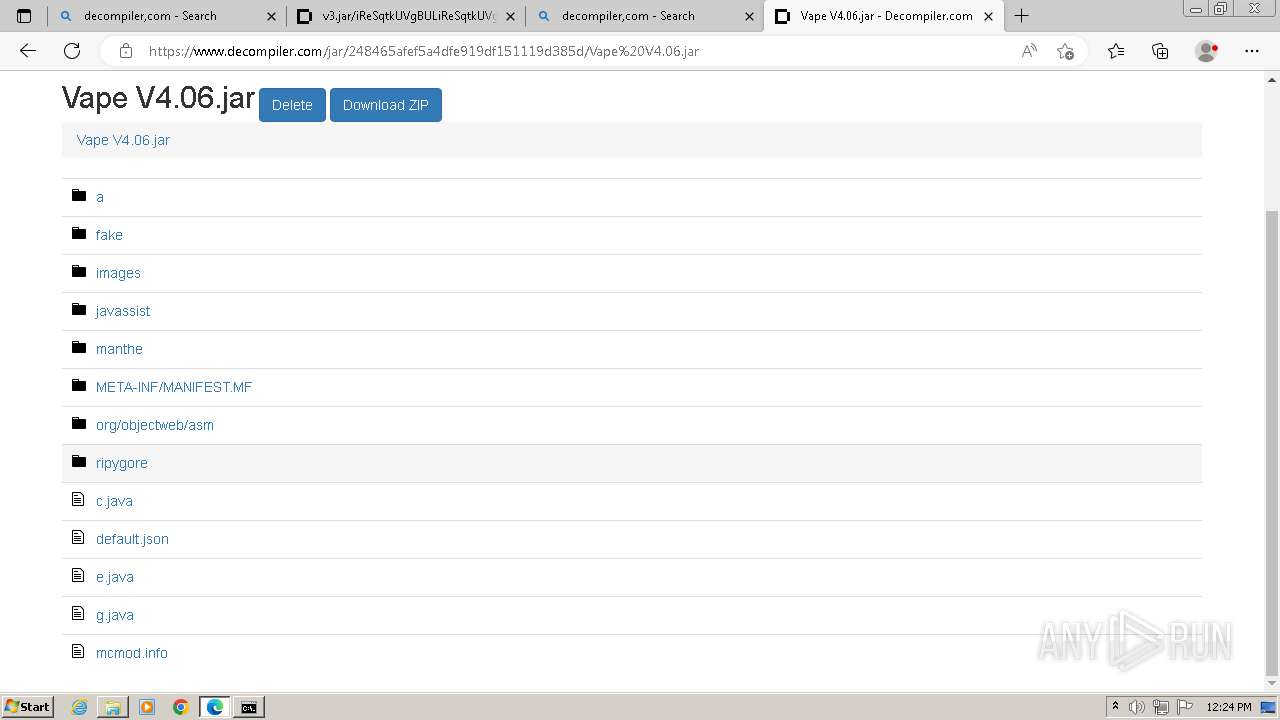Image resolution: width=1280 pixels, height=720 pixels.
Task: View the g.java file
Action: (x=115, y=615)
